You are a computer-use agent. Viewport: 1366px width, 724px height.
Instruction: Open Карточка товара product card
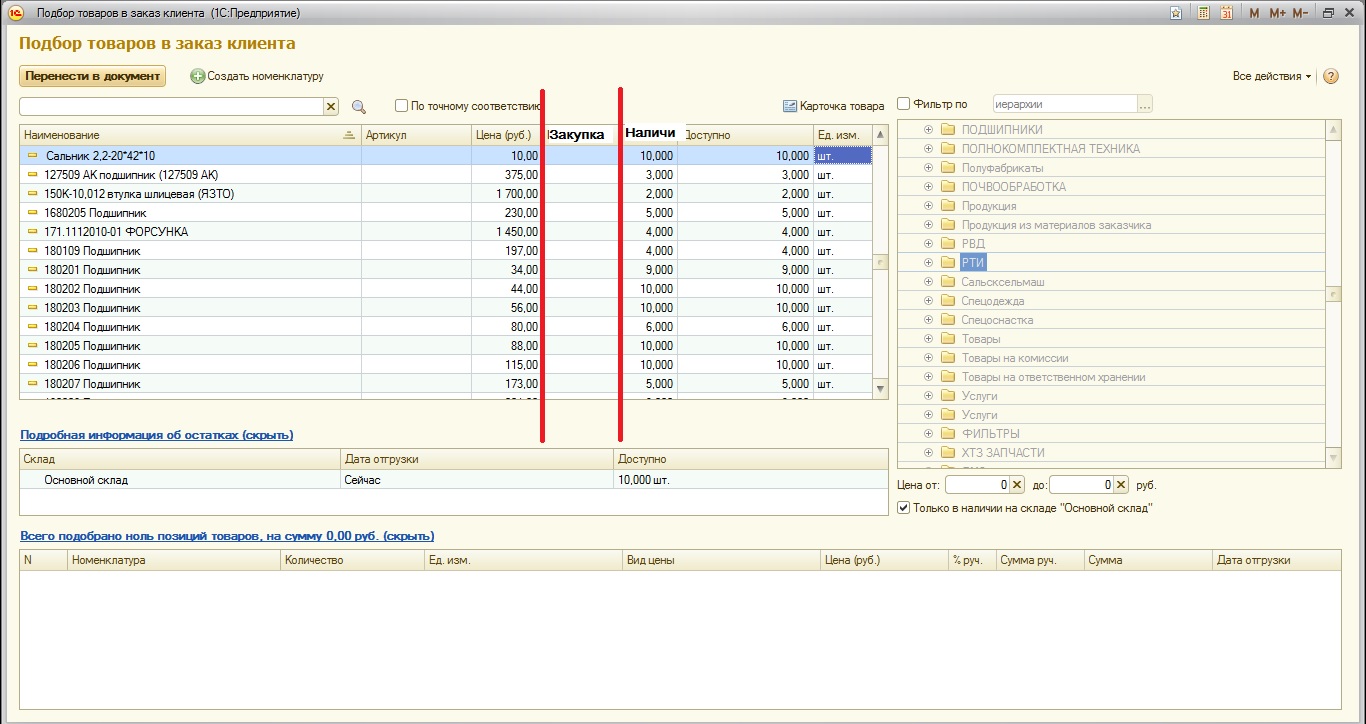coord(833,106)
